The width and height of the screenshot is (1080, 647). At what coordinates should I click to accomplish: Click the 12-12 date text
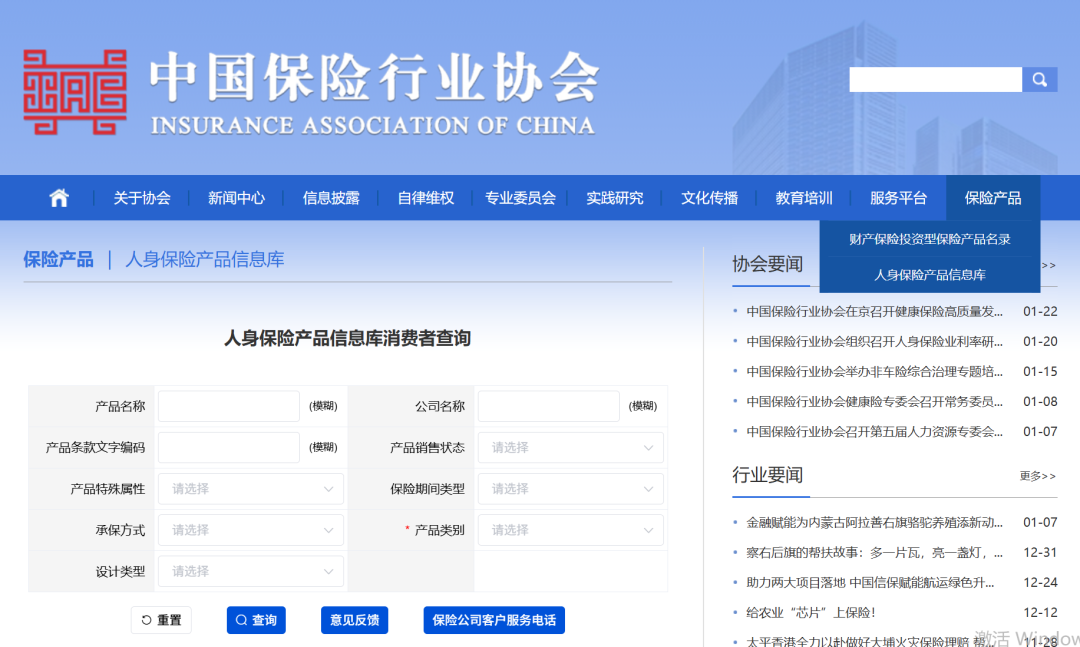(1040, 613)
